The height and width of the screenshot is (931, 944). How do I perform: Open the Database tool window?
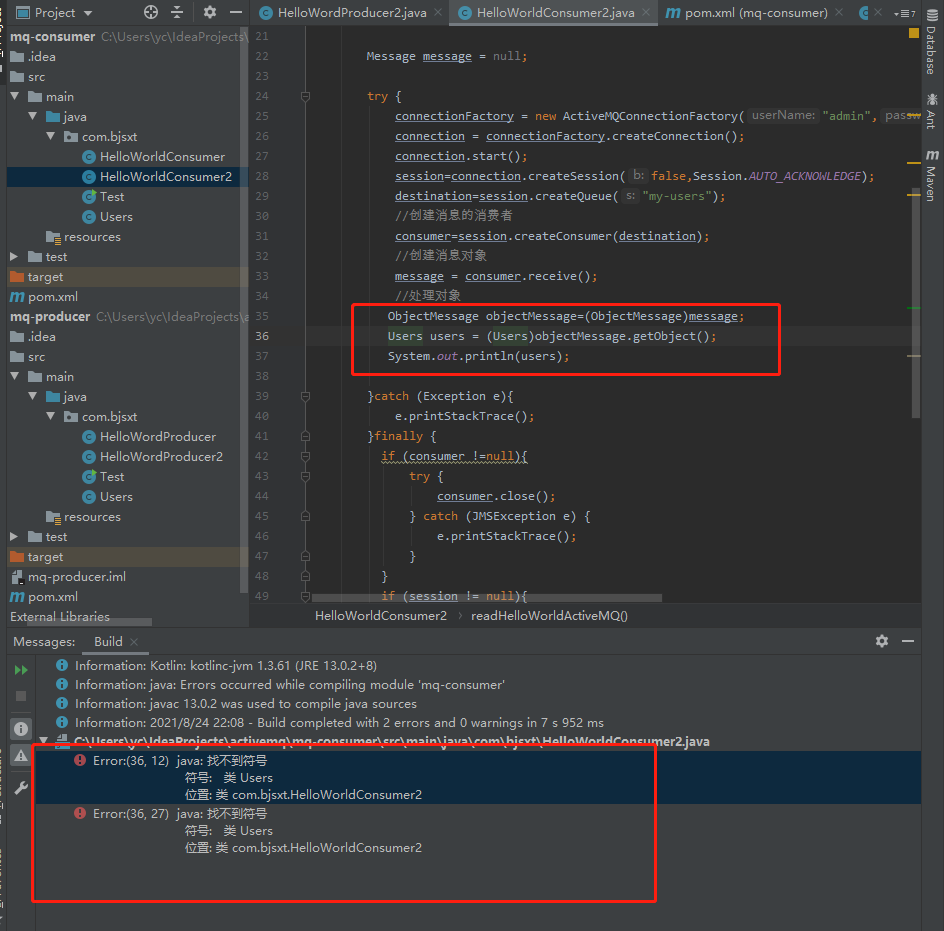931,43
